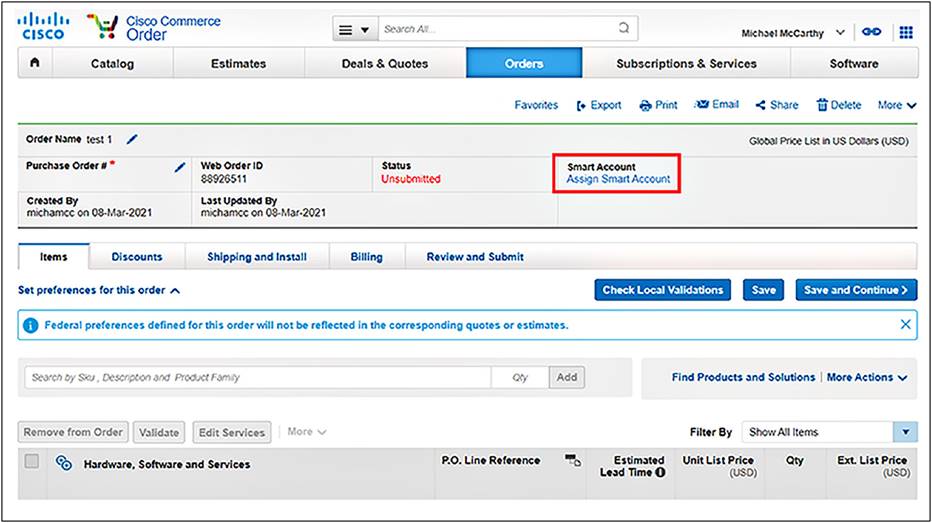Click the Validate button

tap(159, 433)
